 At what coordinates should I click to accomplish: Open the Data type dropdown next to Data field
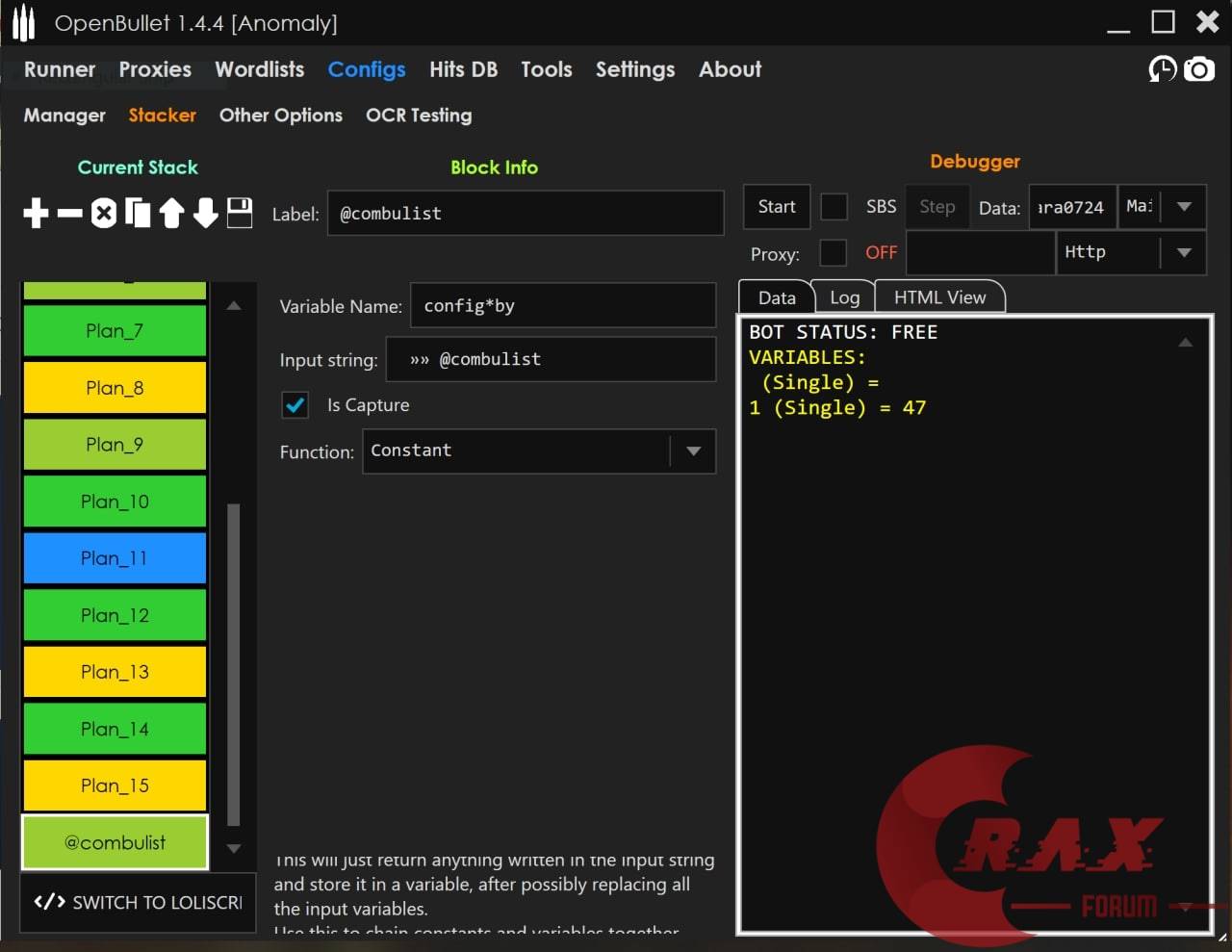click(1162, 207)
